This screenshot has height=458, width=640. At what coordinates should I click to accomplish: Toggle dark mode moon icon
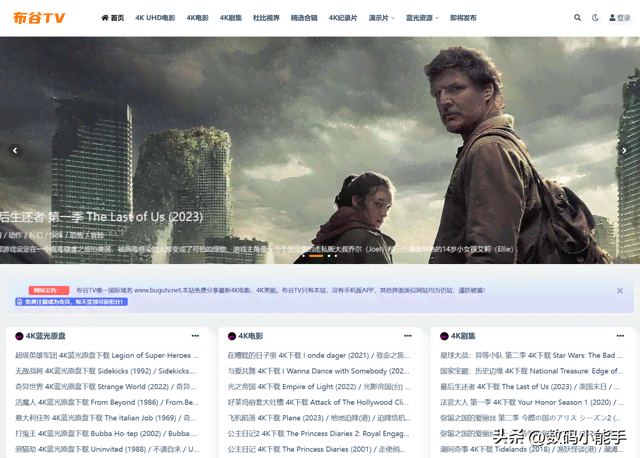(596, 18)
